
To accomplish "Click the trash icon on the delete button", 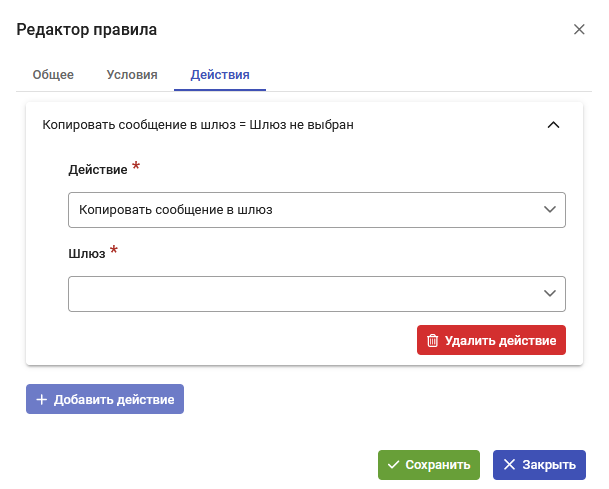I will click(x=432, y=340).
